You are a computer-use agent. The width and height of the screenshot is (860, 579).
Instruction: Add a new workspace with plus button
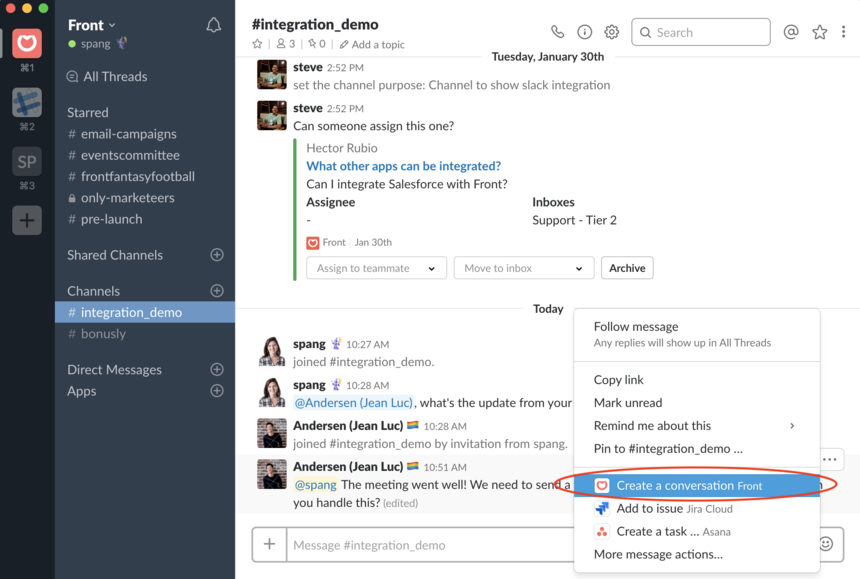[27, 220]
